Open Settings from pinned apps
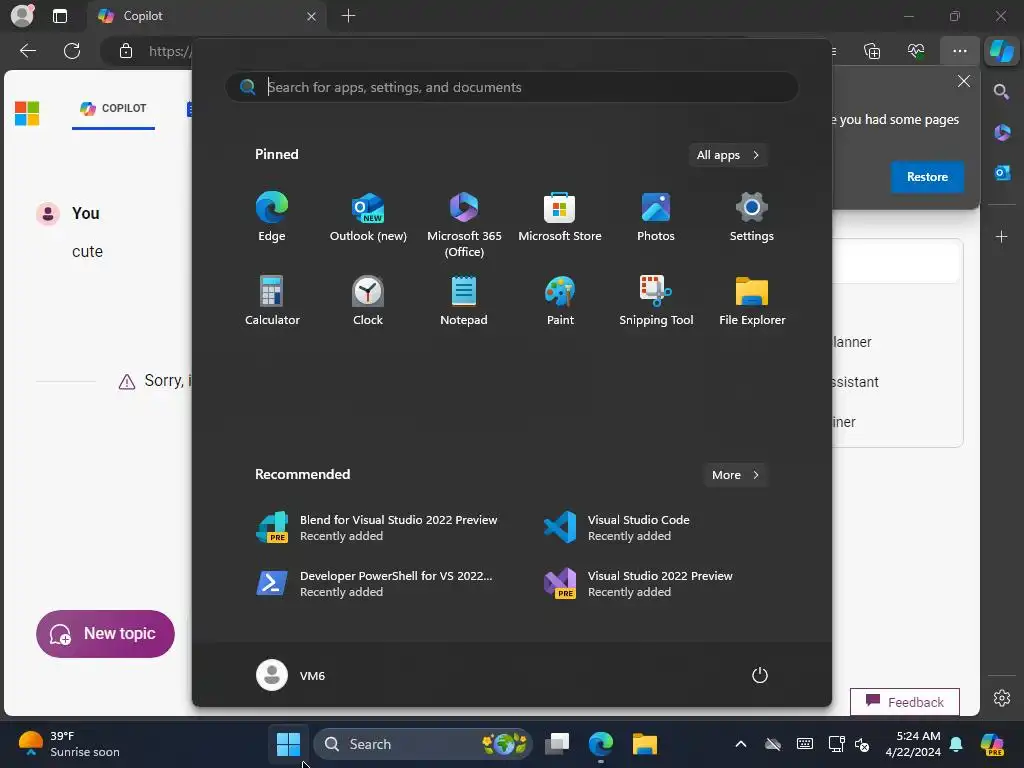Screen dimensions: 1024x768 pos(752,217)
